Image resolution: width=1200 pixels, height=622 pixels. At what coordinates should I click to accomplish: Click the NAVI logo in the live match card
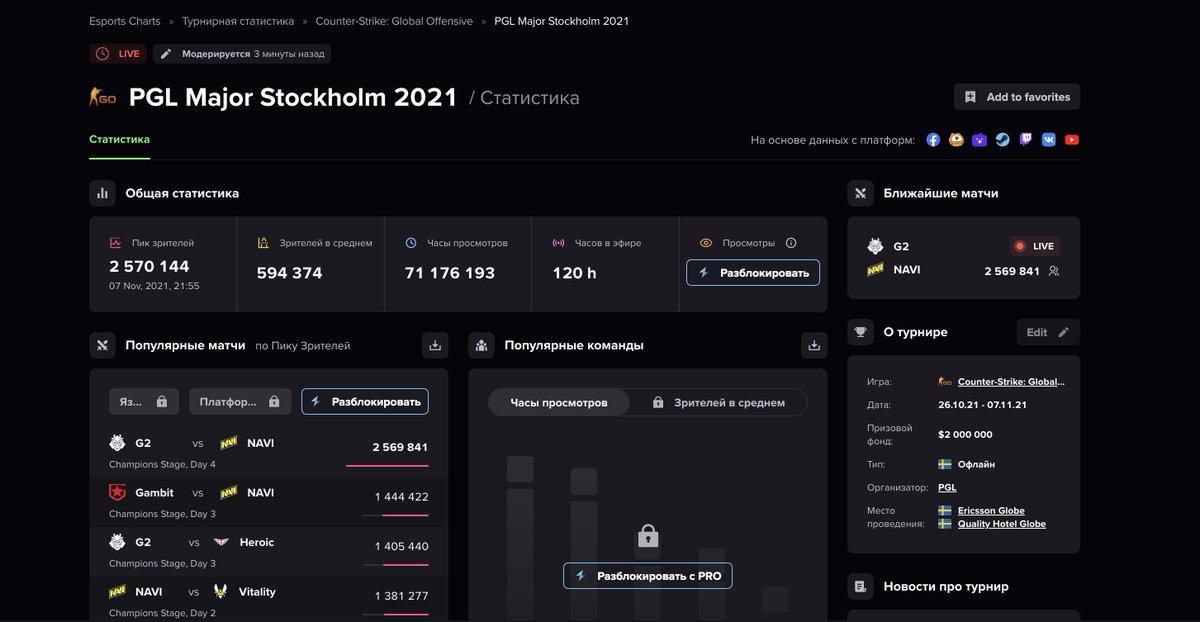(875, 270)
